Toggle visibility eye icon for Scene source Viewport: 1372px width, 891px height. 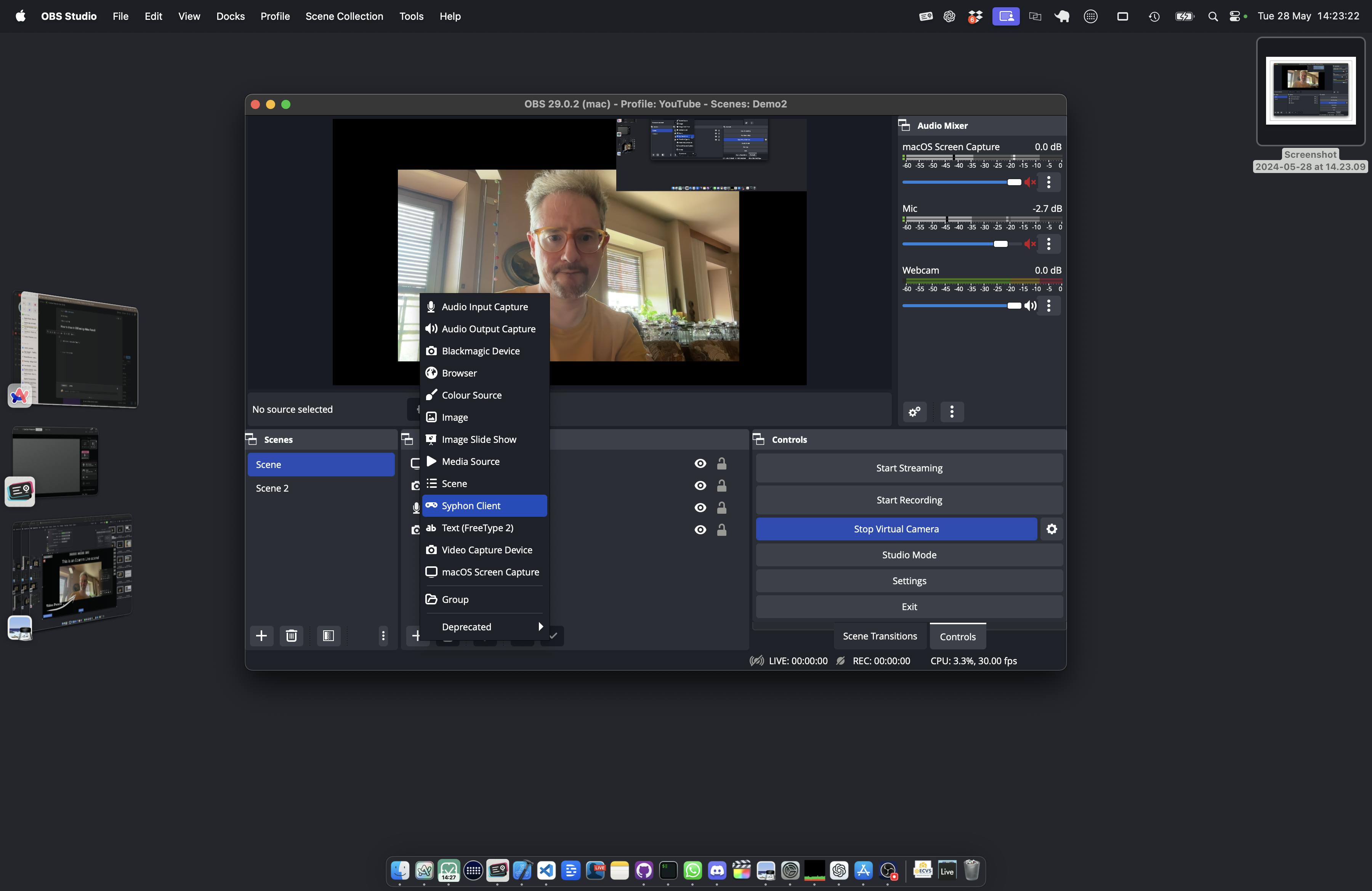pos(700,485)
